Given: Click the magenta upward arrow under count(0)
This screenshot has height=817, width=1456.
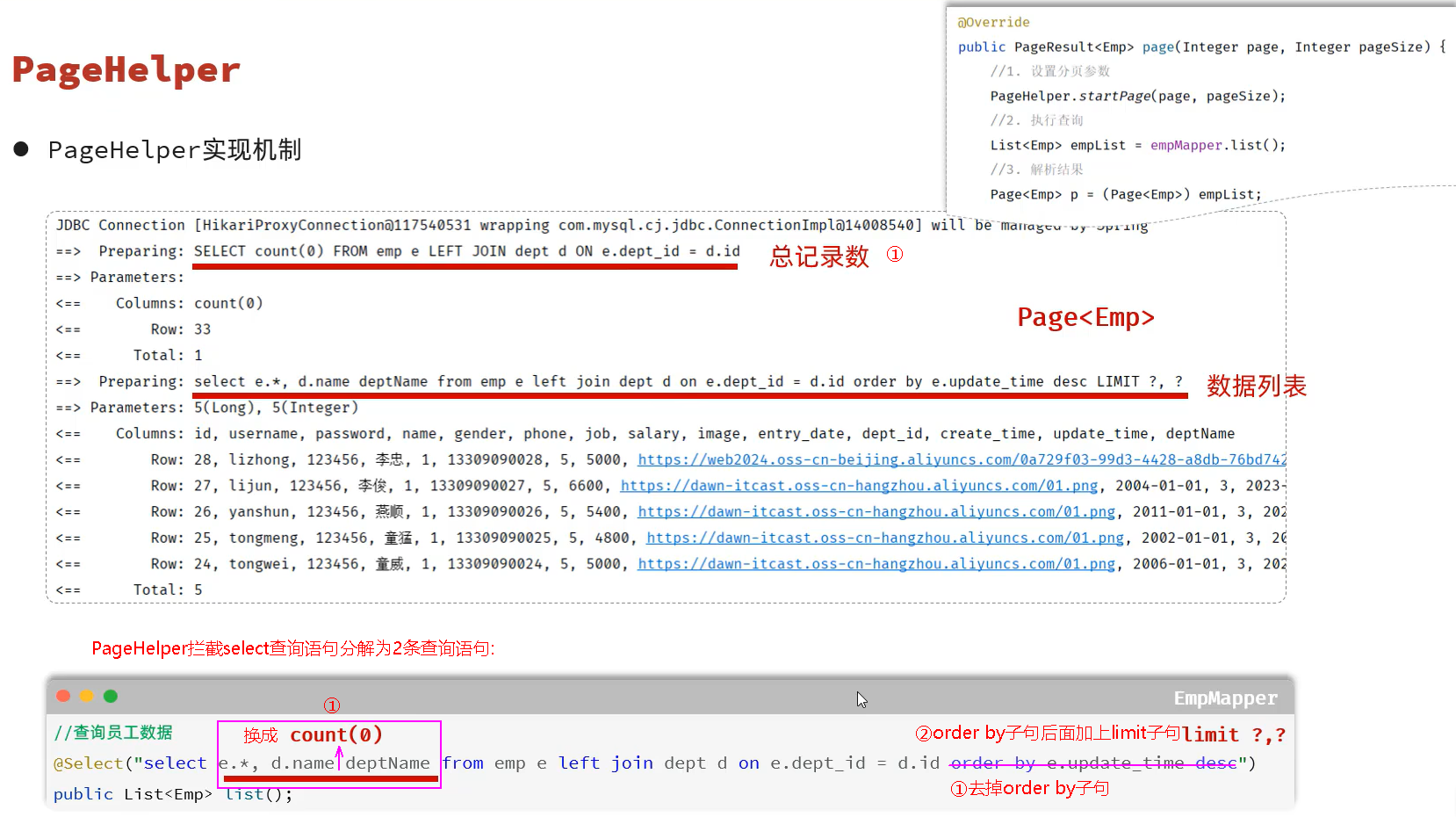Looking at the screenshot, I should click(339, 757).
